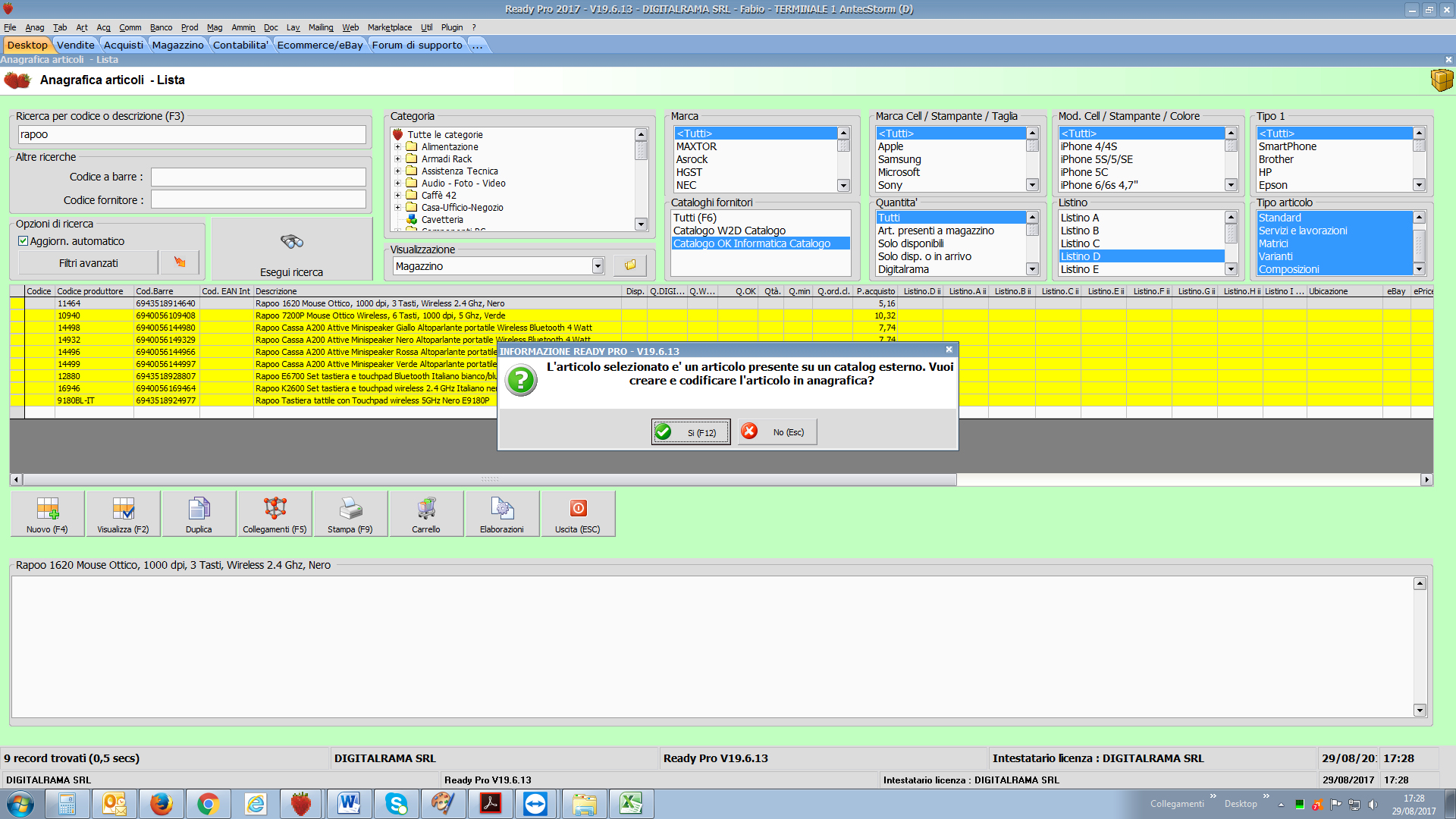
Task: Decline with No (Esc) button
Action: point(777,432)
